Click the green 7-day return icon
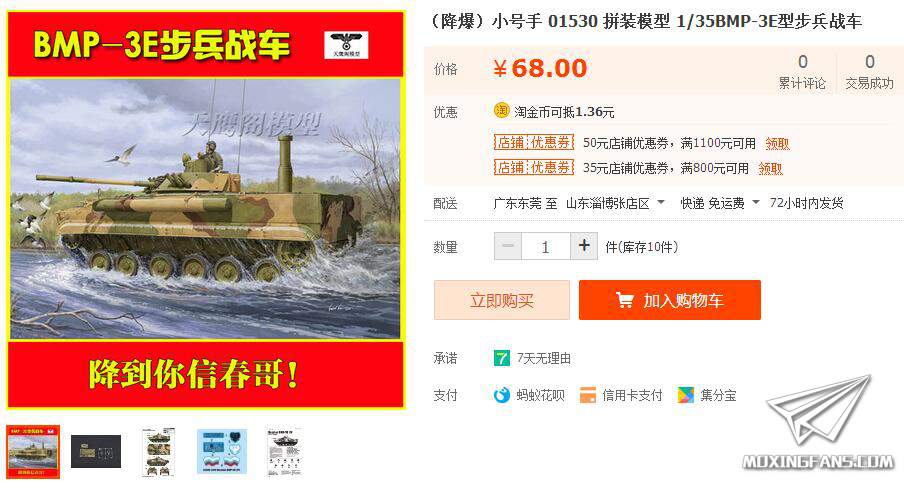Image resolution: width=904 pixels, height=497 pixels. pyautogui.click(x=501, y=358)
